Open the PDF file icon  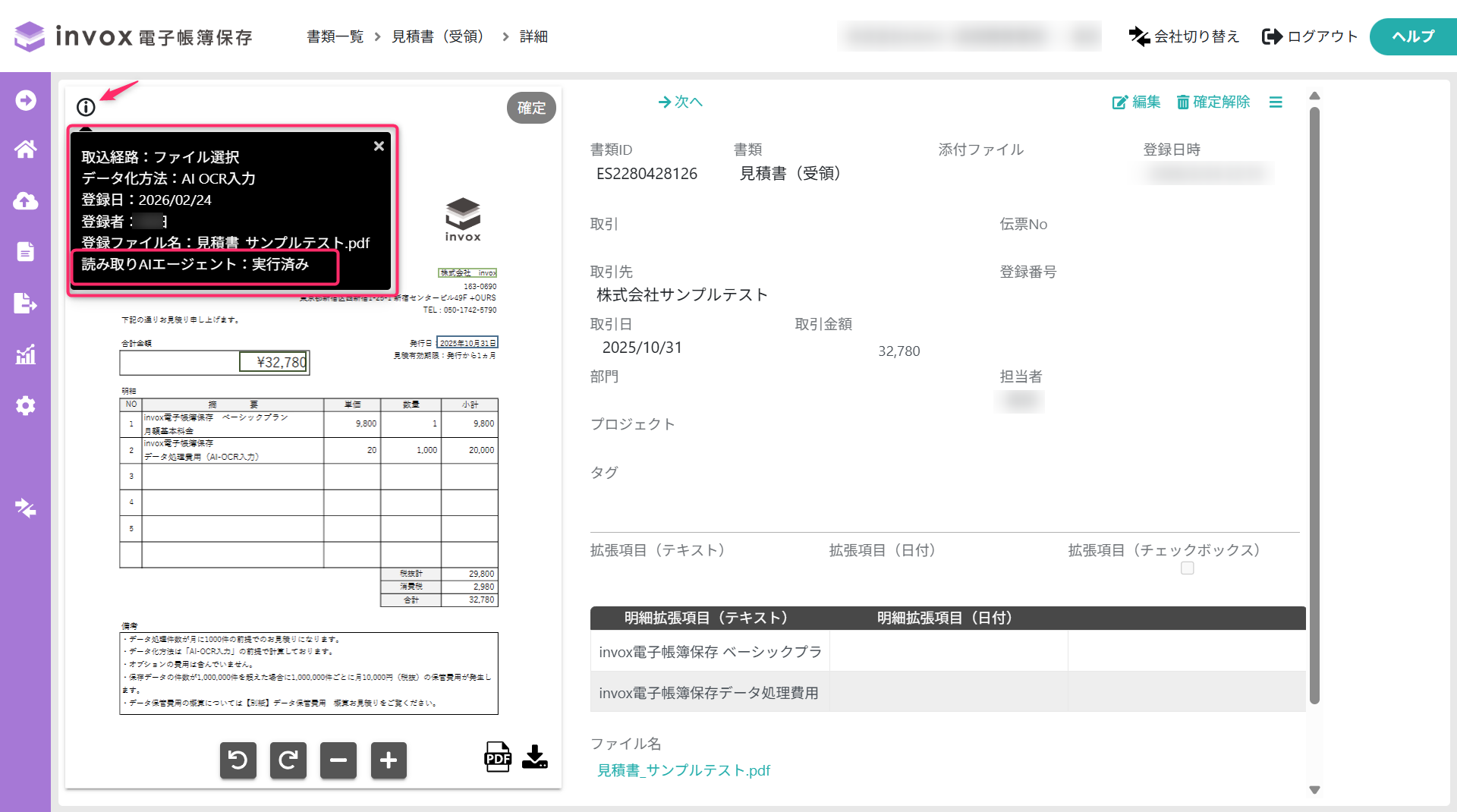tap(498, 757)
